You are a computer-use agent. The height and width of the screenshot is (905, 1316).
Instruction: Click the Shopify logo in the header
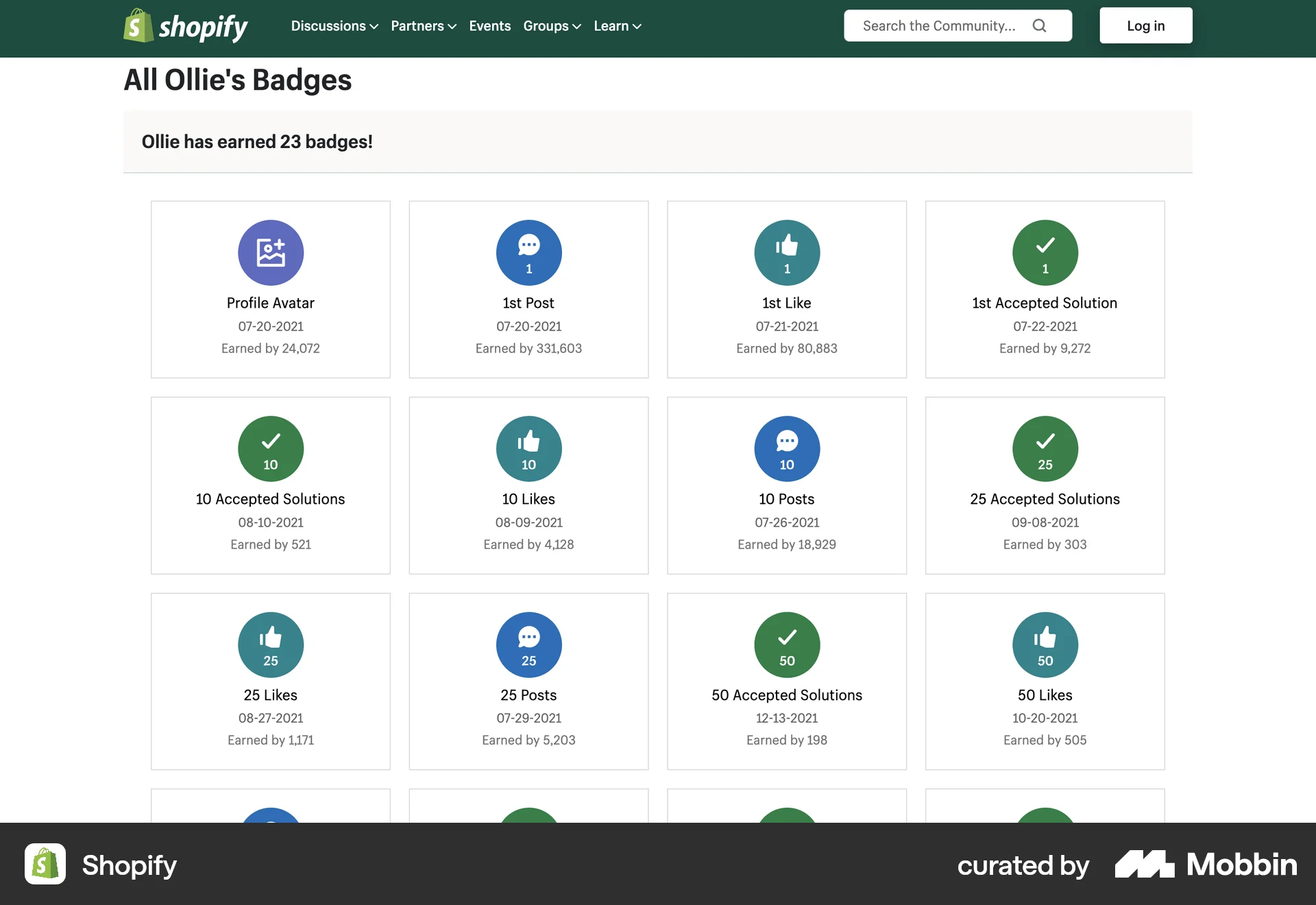tap(184, 26)
